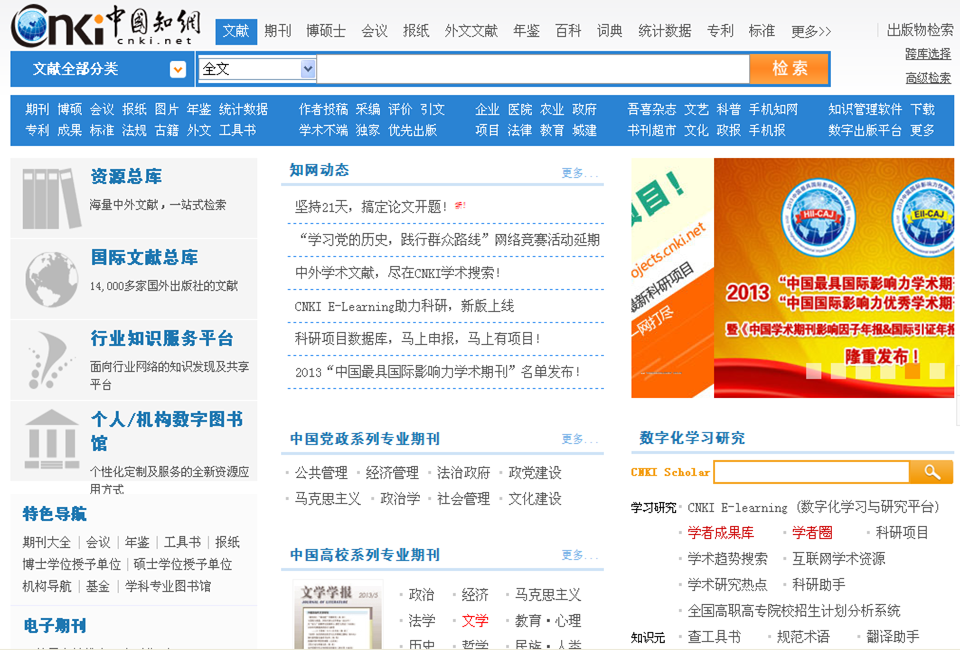Open red 文学 category link

[475, 621]
